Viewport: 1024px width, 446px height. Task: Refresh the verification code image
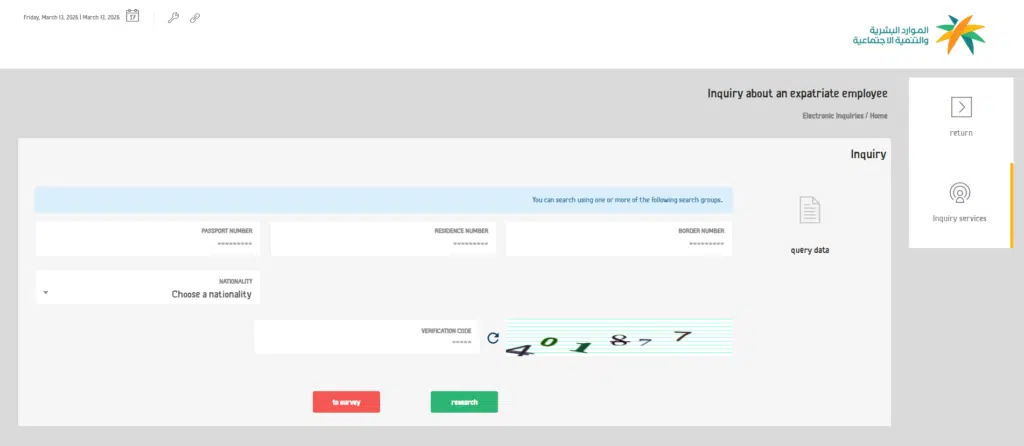pos(492,338)
